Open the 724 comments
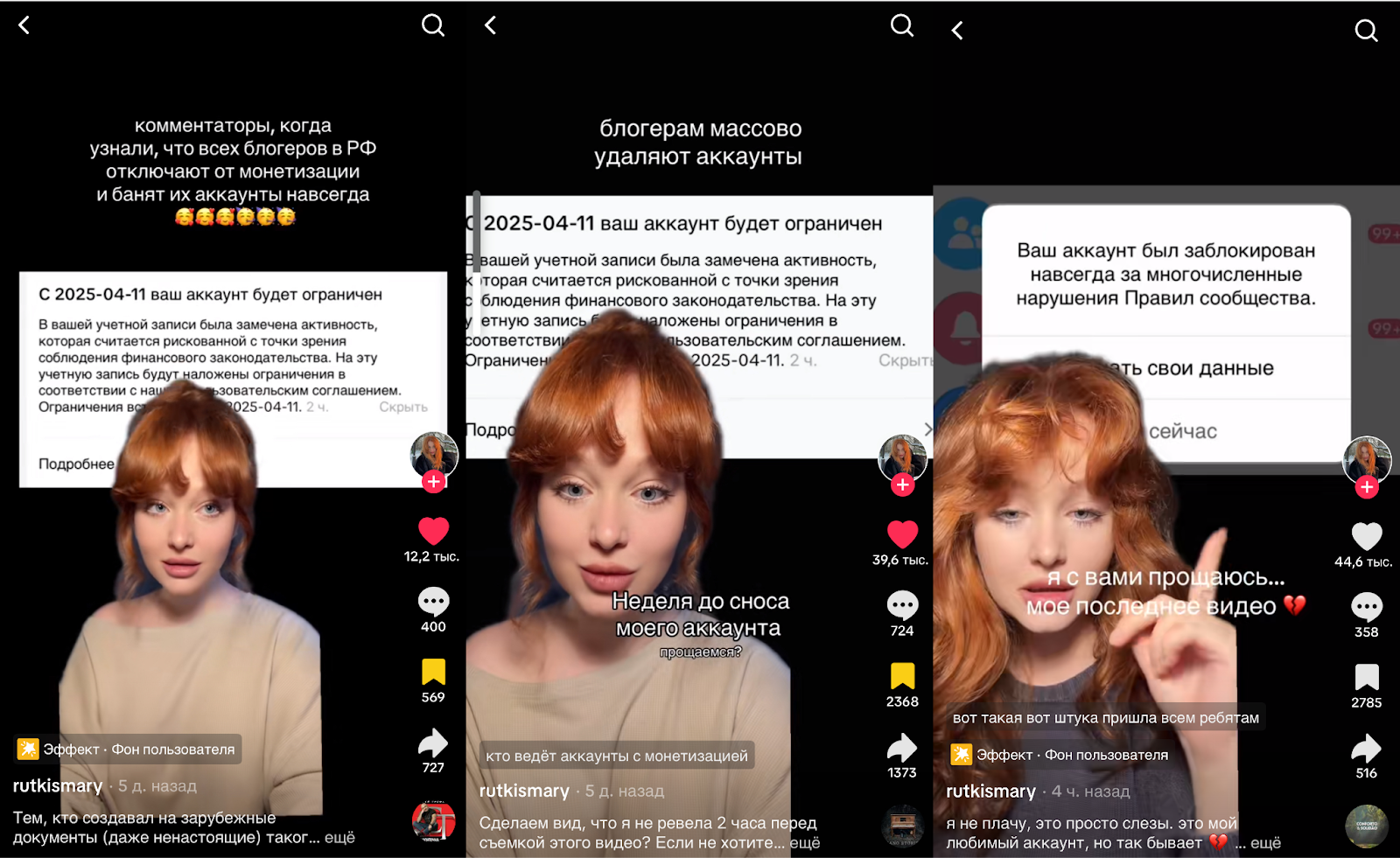The image size is (1400, 858). (902, 605)
